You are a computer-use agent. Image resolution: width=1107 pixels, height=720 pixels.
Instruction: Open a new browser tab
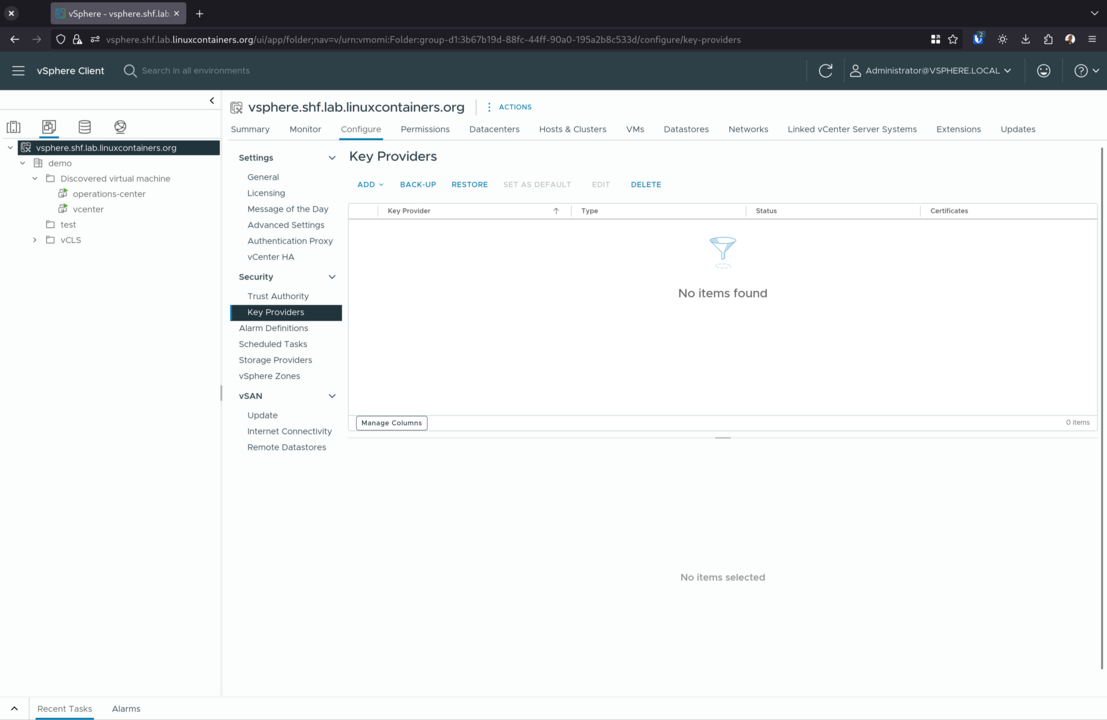(x=200, y=13)
